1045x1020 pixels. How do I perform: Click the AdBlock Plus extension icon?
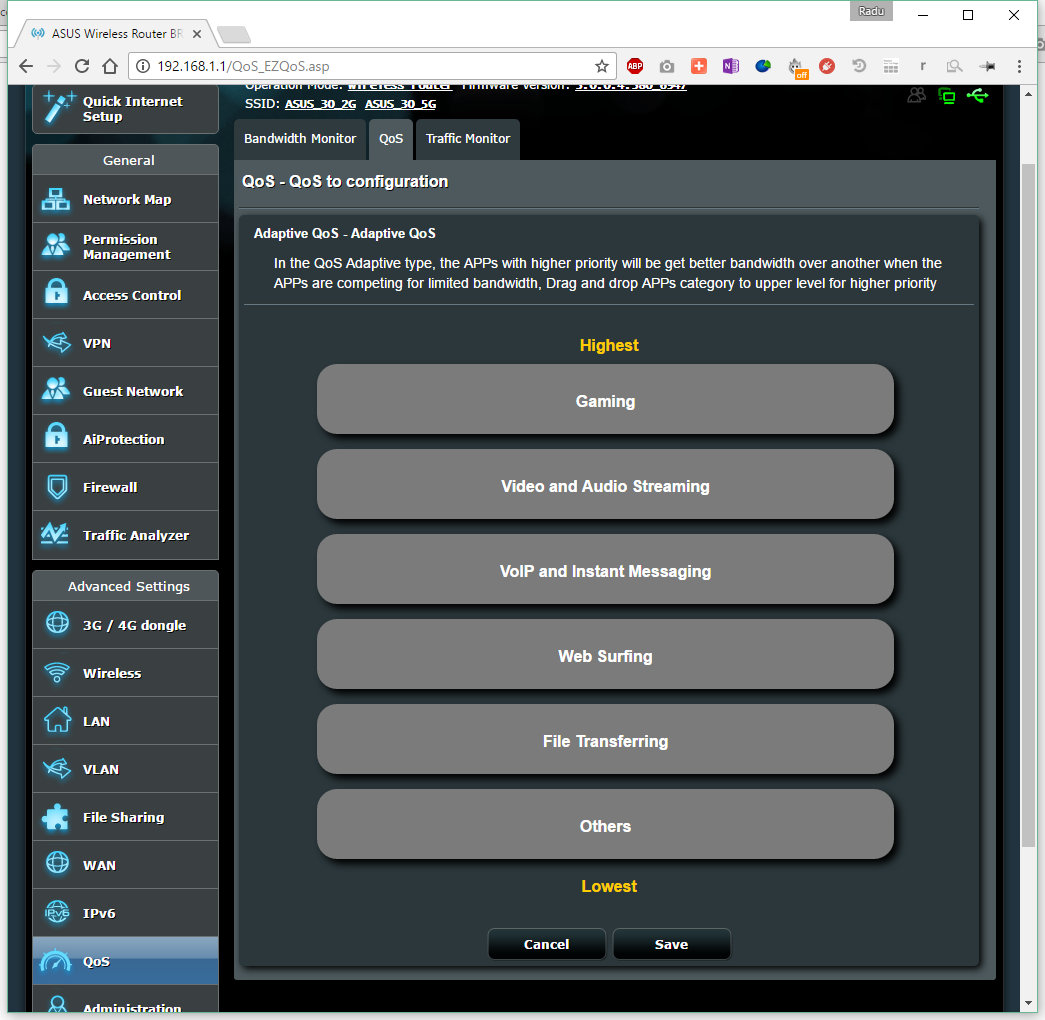coord(635,66)
